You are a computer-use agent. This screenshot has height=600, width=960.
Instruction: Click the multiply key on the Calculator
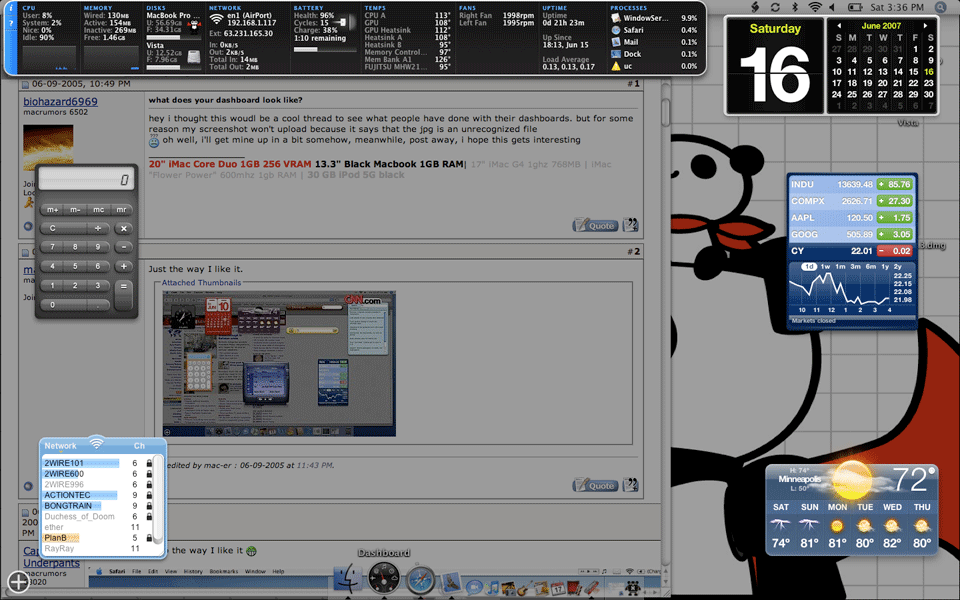pos(124,228)
